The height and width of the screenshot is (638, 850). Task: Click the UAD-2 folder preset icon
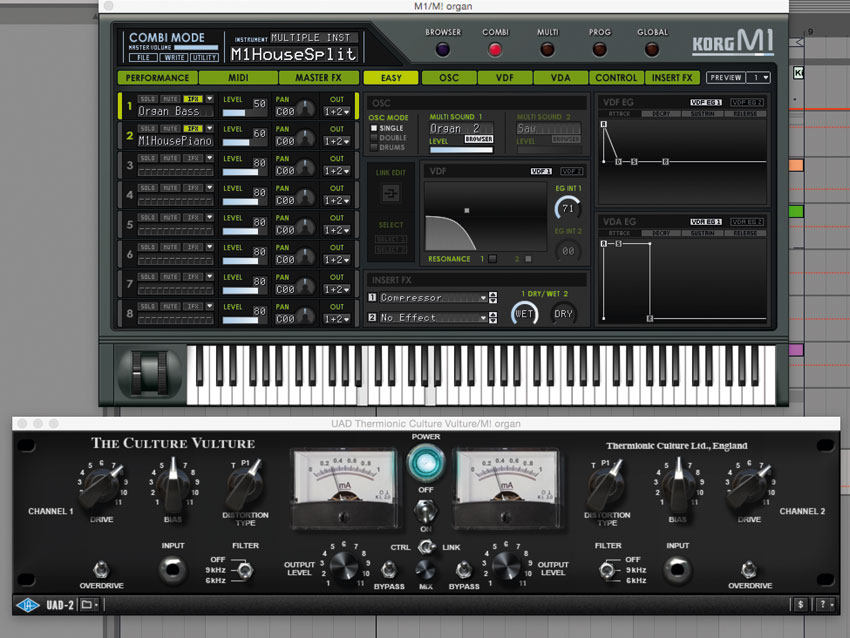click(x=89, y=604)
